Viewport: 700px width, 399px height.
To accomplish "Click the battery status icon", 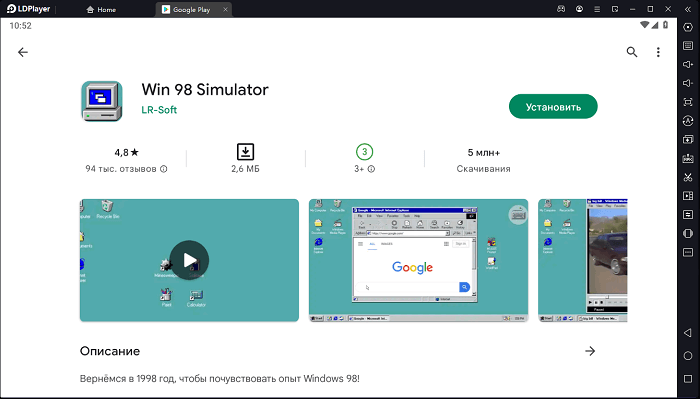I will coord(665,25).
